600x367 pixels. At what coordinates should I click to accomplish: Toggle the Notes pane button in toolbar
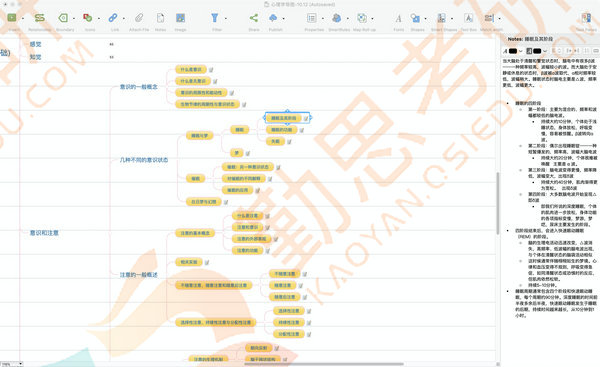(160, 18)
